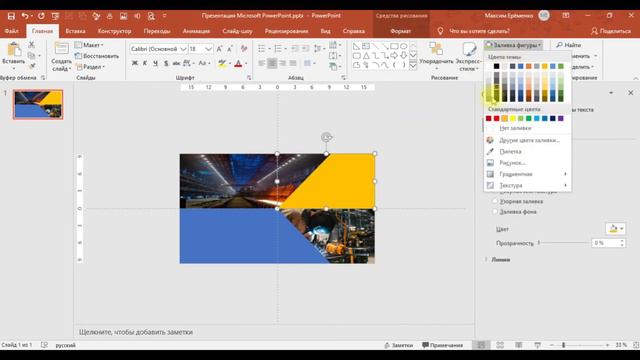This screenshot has width=640, height=360.
Task: Open the fill Цвет dropdown in pane
Action: 616,229
